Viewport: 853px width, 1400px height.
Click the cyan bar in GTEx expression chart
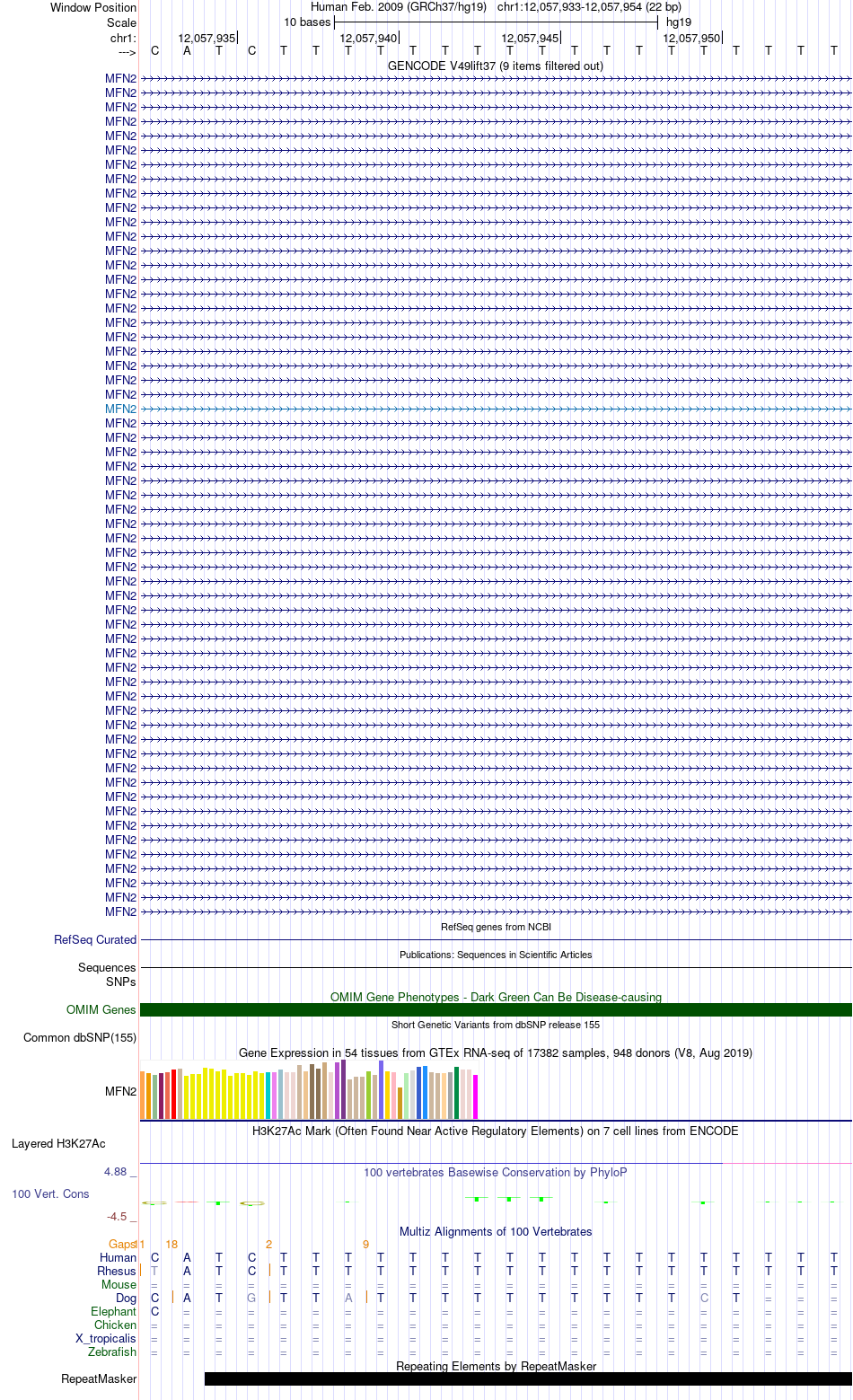[268, 1095]
